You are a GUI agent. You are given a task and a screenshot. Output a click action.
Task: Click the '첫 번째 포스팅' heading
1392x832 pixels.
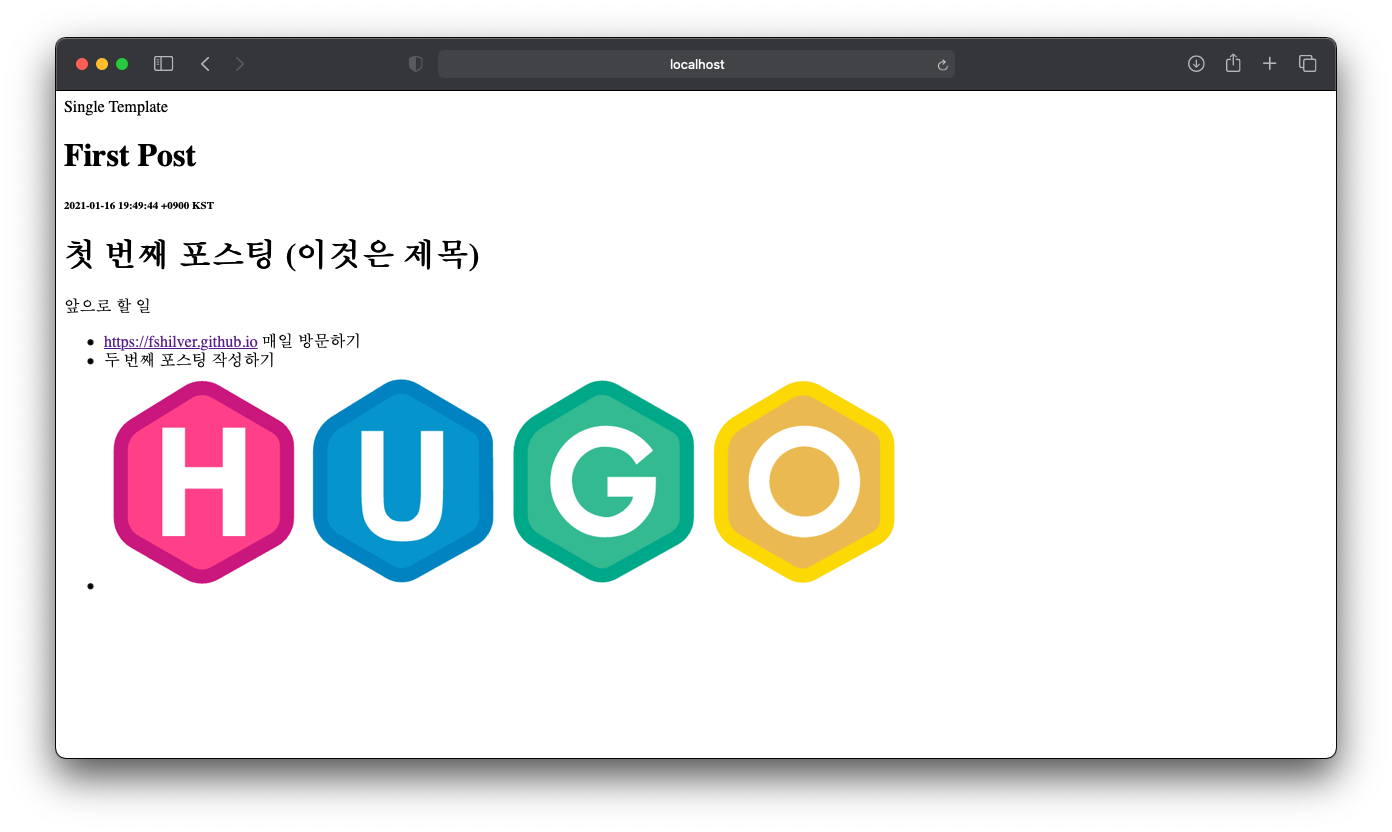272,255
